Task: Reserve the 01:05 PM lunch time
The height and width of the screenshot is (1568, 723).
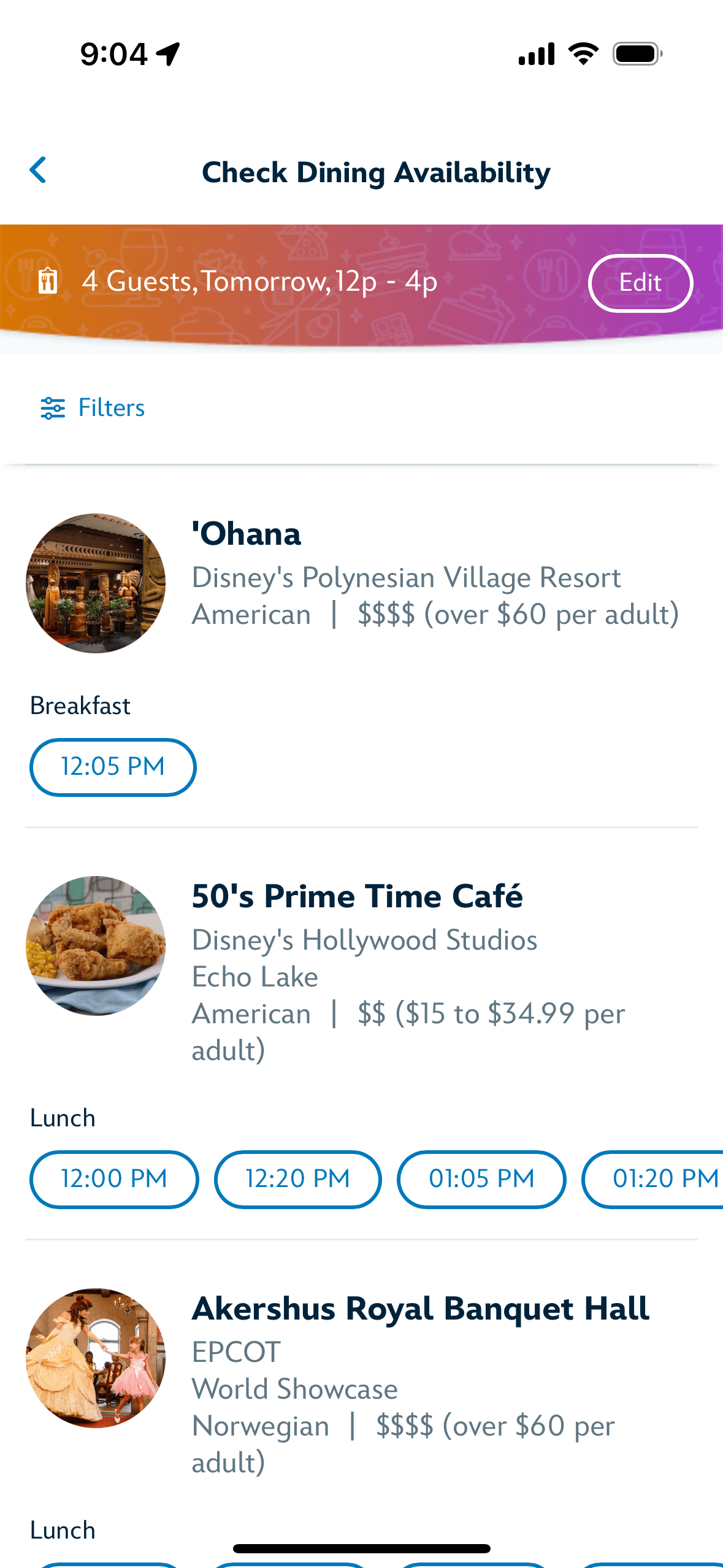Action: [481, 1179]
